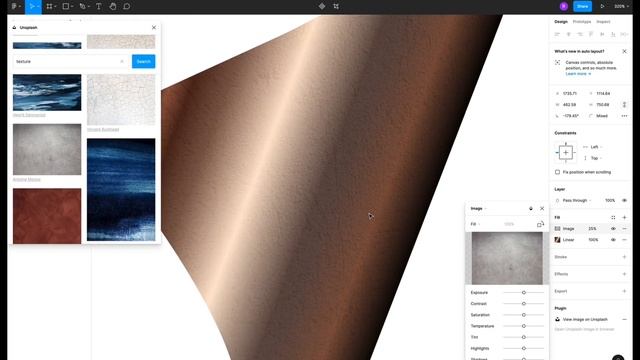640x360 pixels.
Task: Open the more options ellipsis next to Mixed
Action: tap(624, 116)
